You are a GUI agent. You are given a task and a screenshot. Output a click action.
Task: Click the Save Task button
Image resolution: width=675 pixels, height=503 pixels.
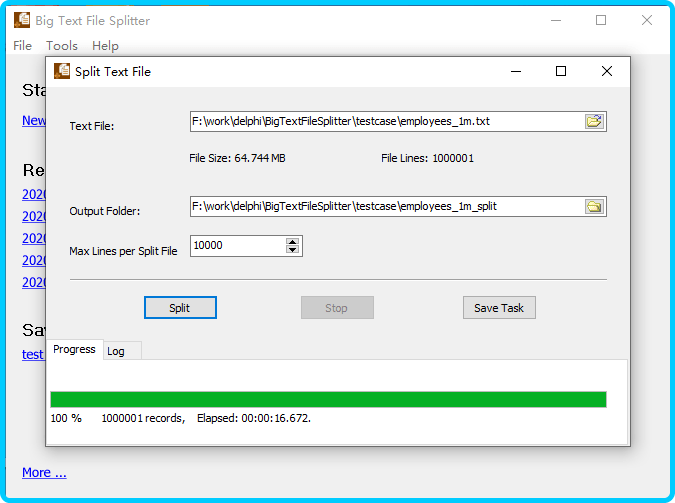tap(499, 308)
